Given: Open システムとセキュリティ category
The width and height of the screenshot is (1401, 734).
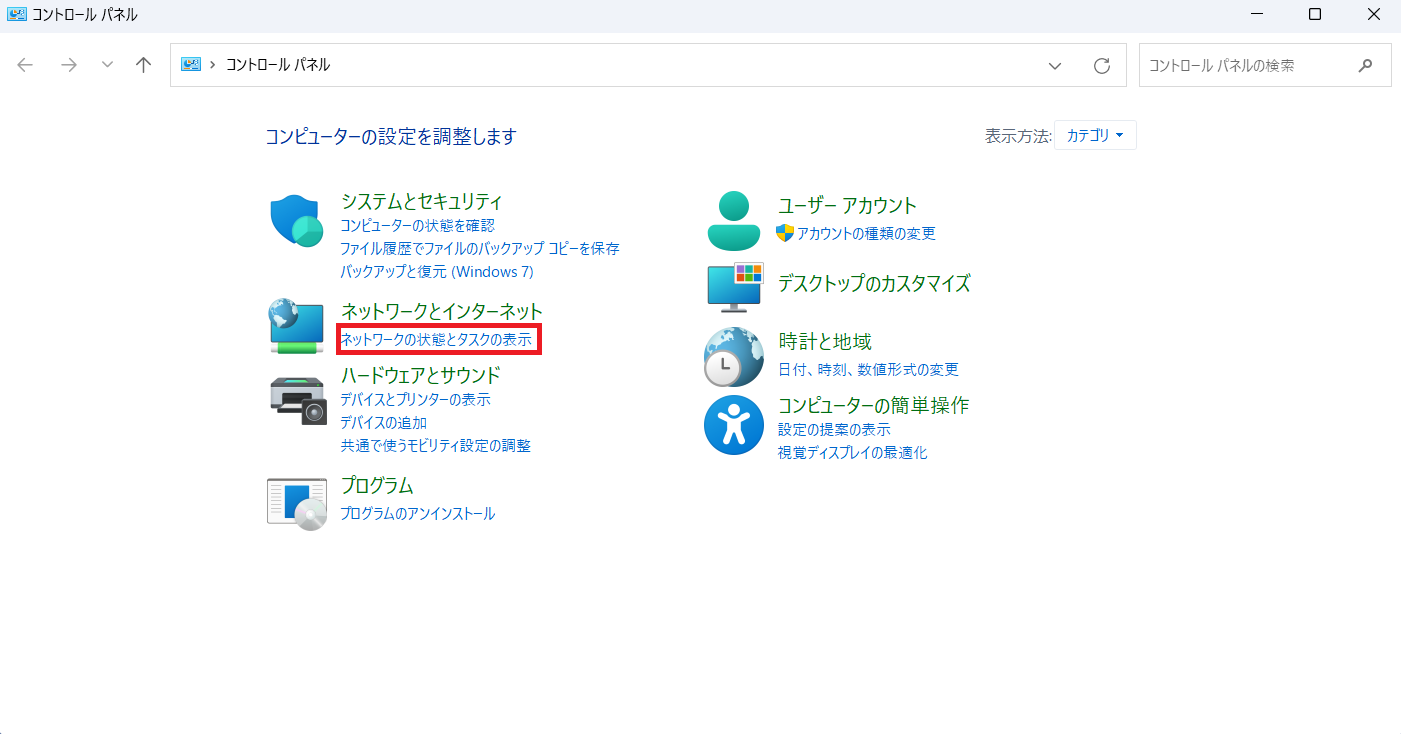Looking at the screenshot, I should tap(421, 202).
